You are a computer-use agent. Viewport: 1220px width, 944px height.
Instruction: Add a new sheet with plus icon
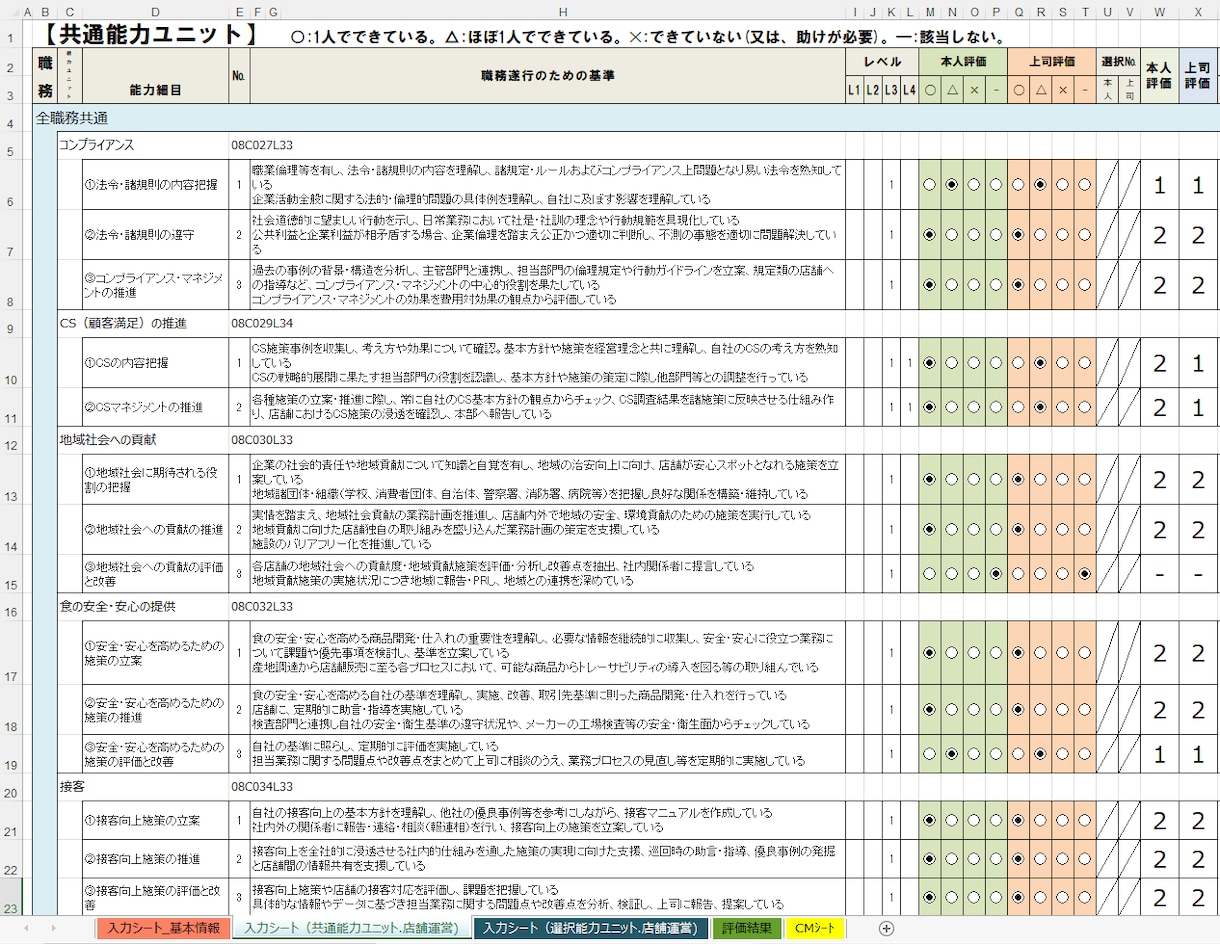click(886, 928)
